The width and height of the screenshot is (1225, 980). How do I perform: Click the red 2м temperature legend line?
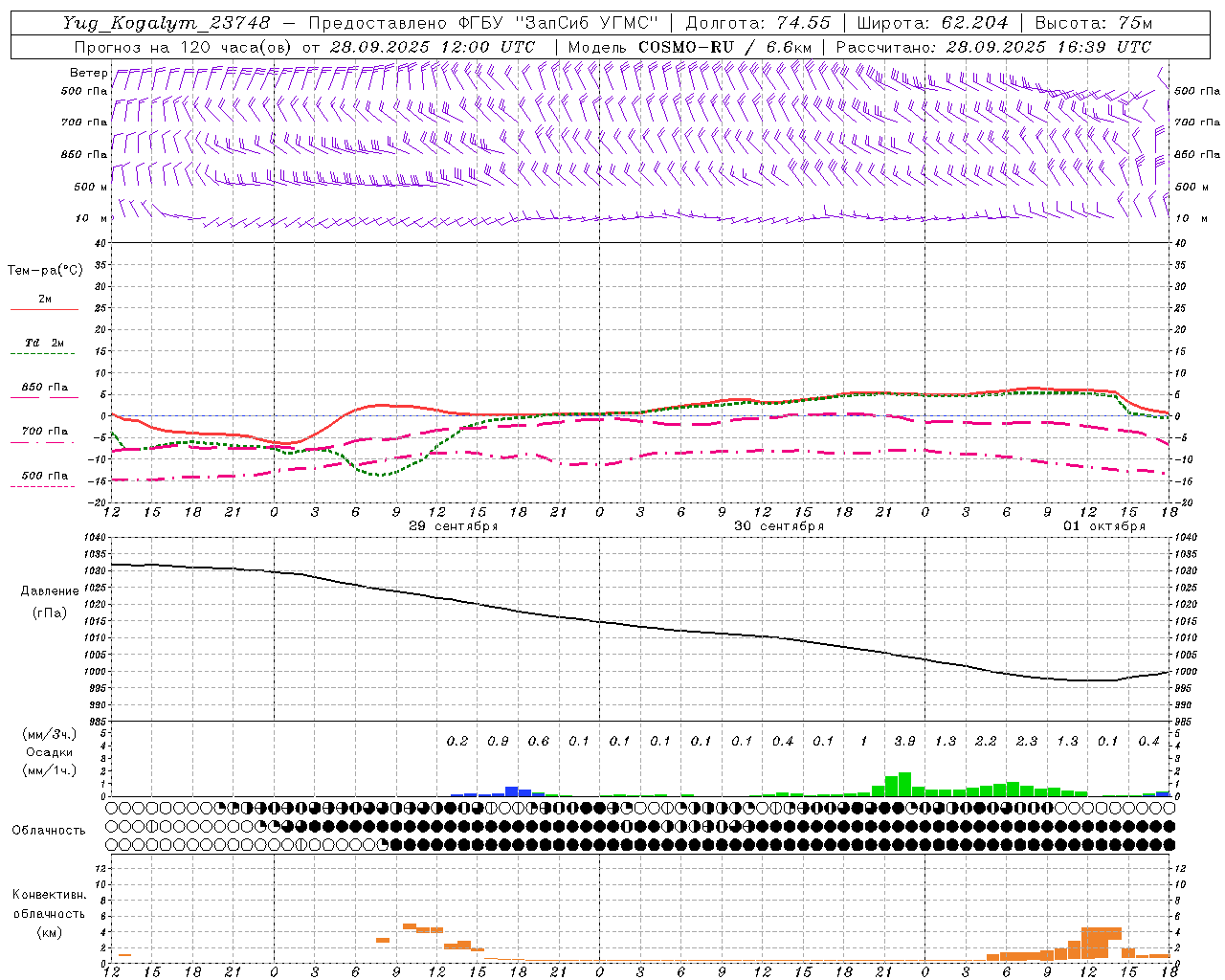pyautogui.click(x=44, y=309)
